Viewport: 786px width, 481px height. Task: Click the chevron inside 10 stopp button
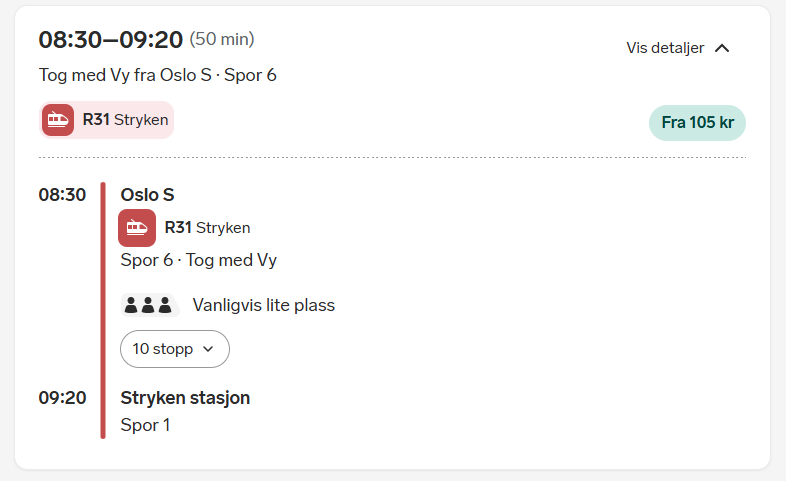[x=208, y=349]
